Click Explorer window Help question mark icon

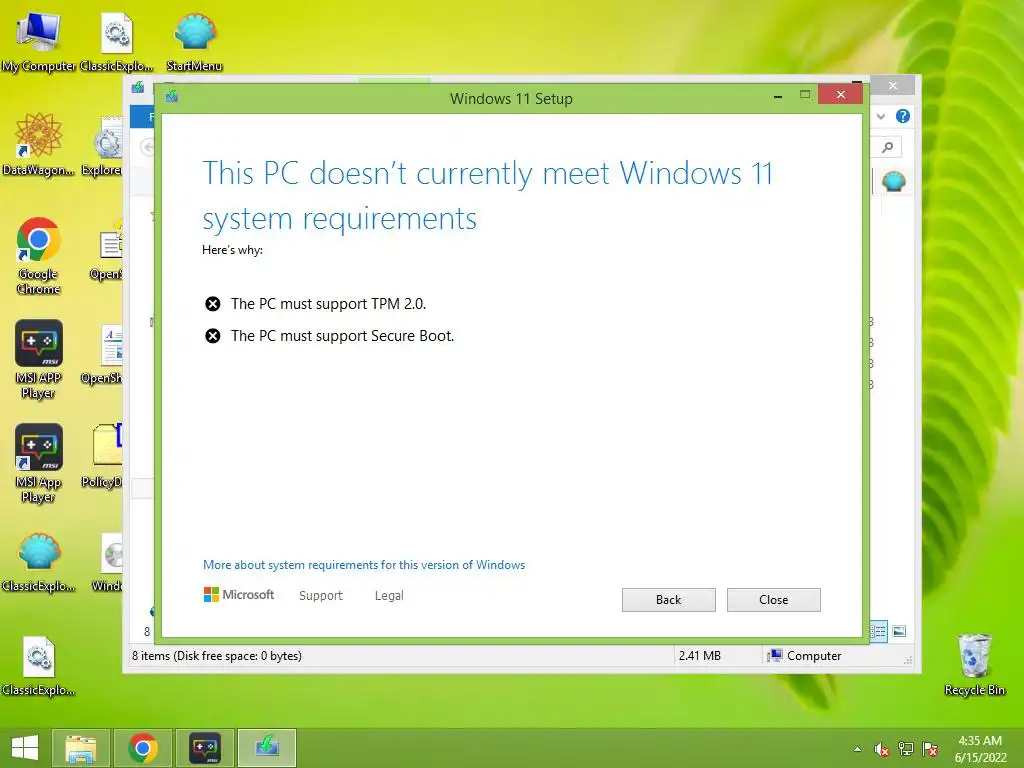point(903,116)
